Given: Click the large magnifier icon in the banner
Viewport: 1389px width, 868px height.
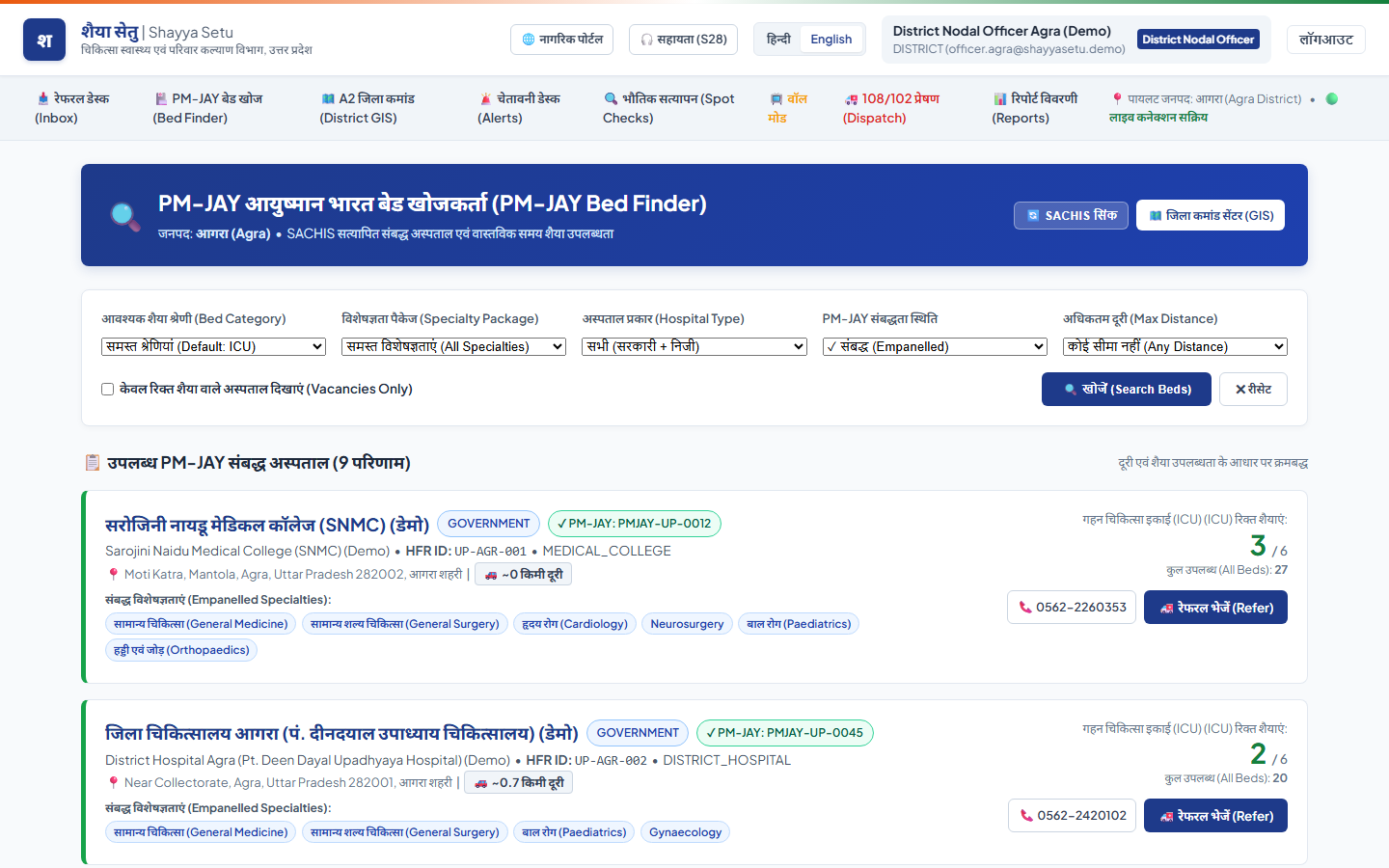Looking at the screenshot, I should tap(125, 215).
